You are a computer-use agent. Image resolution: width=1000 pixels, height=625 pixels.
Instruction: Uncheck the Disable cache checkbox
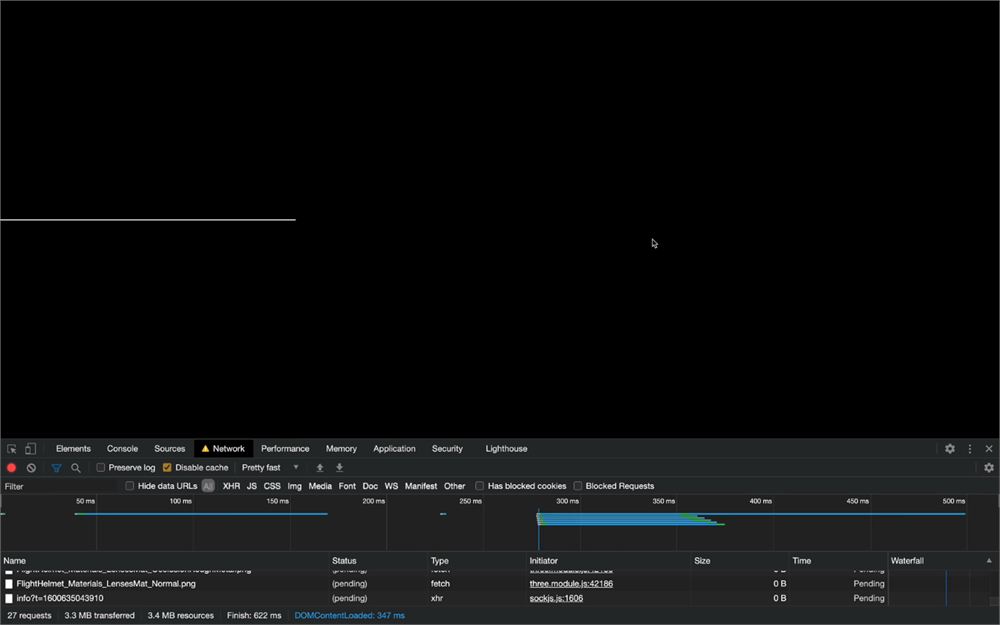[x=167, y=467]
